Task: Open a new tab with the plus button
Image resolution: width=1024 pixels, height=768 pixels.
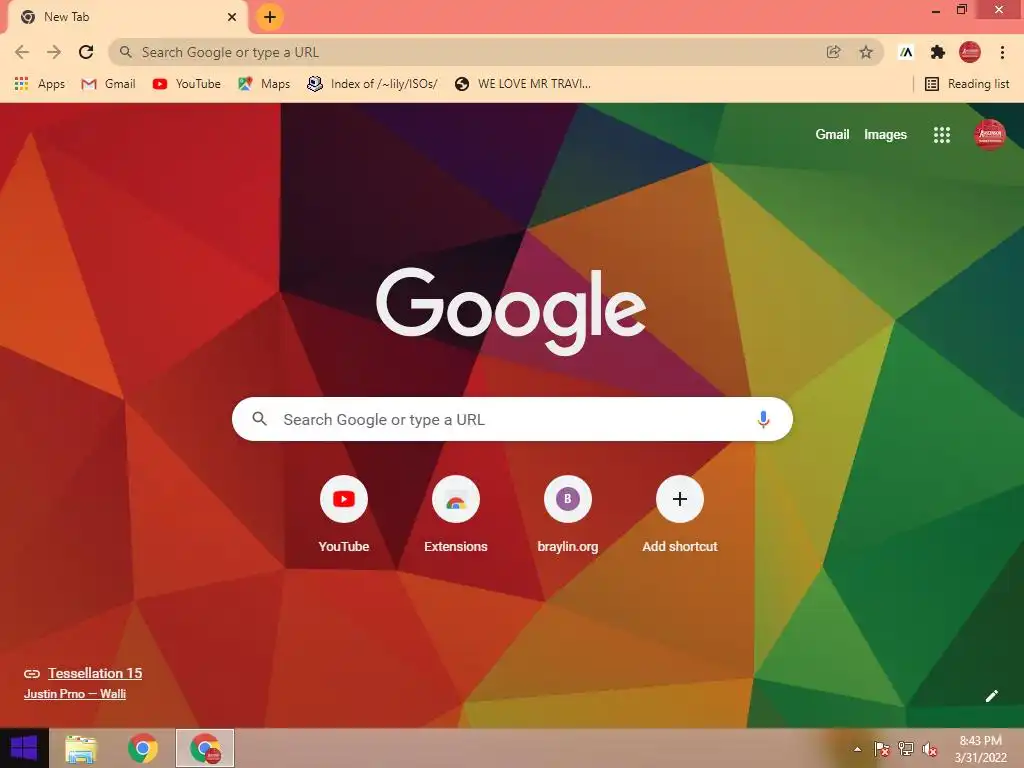Action: (x=270, y=17)
